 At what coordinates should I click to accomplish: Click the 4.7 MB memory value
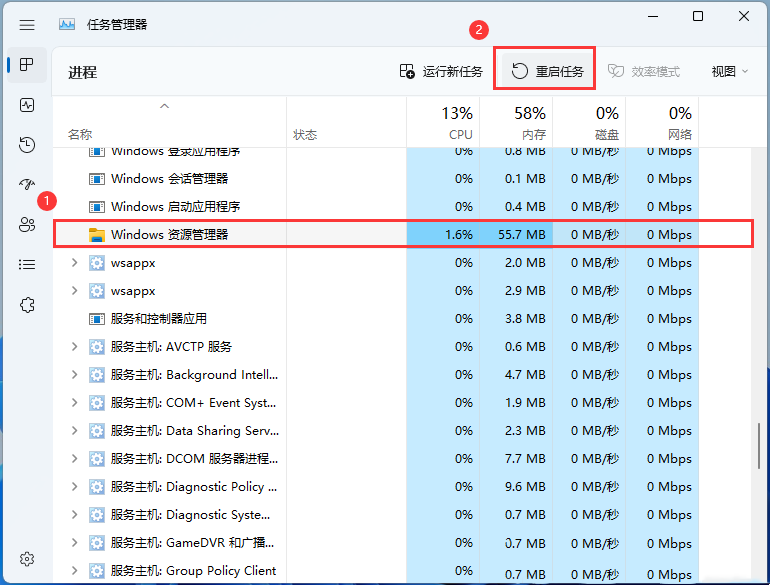coord(525,375)
